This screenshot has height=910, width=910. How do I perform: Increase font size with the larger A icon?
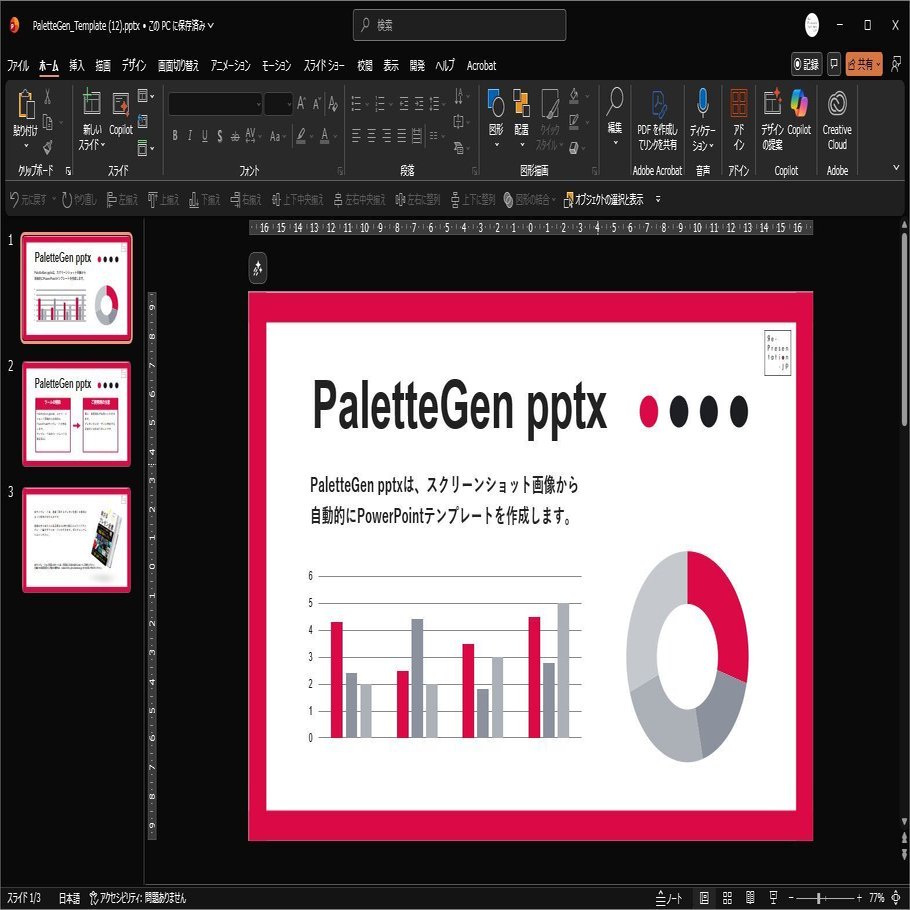click(301, 104)
